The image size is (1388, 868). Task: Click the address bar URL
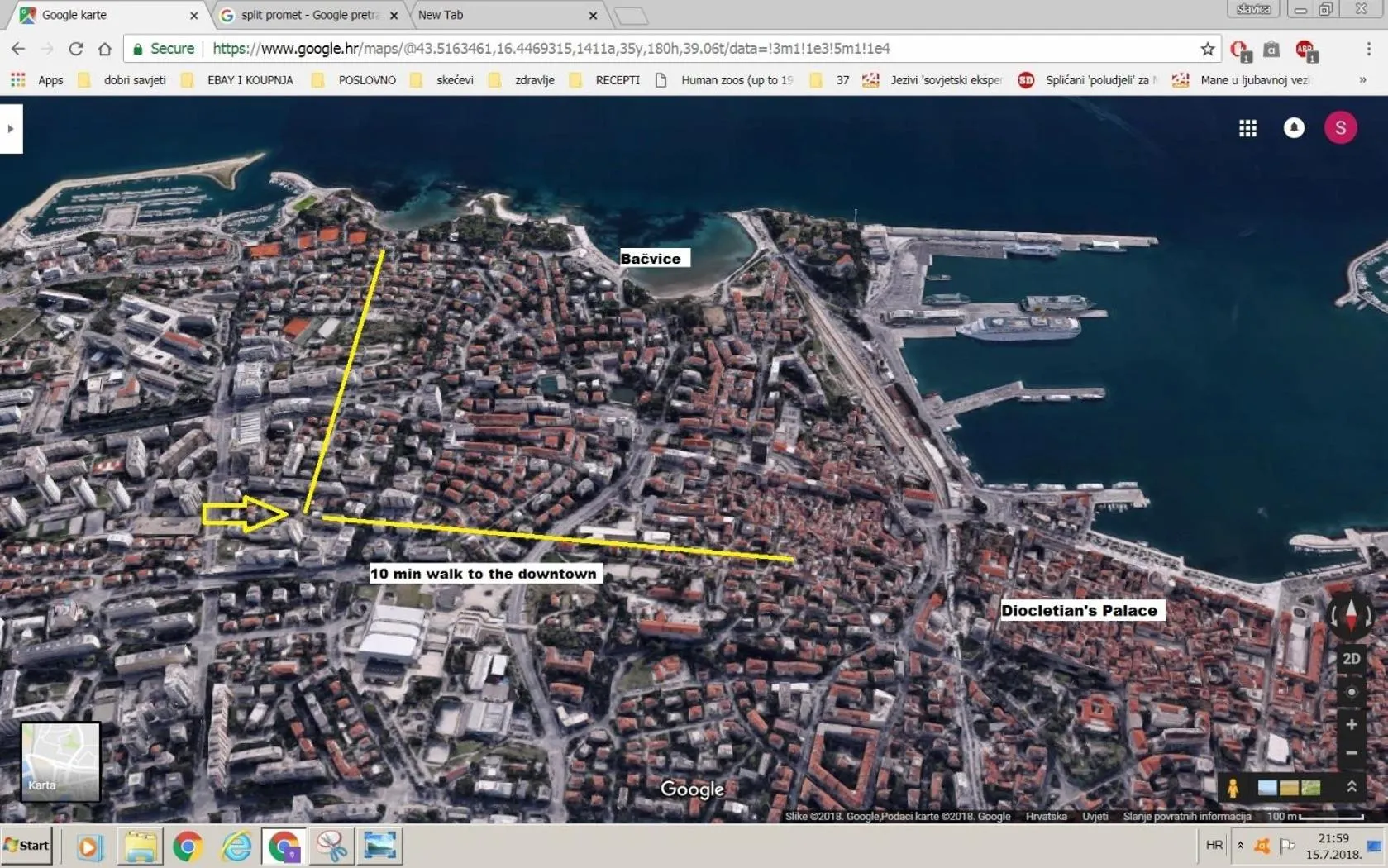(x=551, y=49)
